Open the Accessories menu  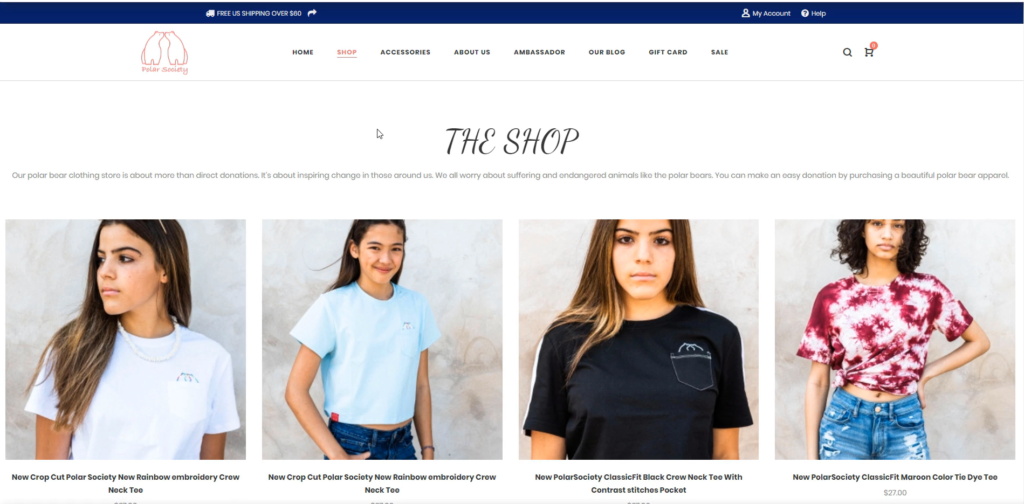pos(406,52)
